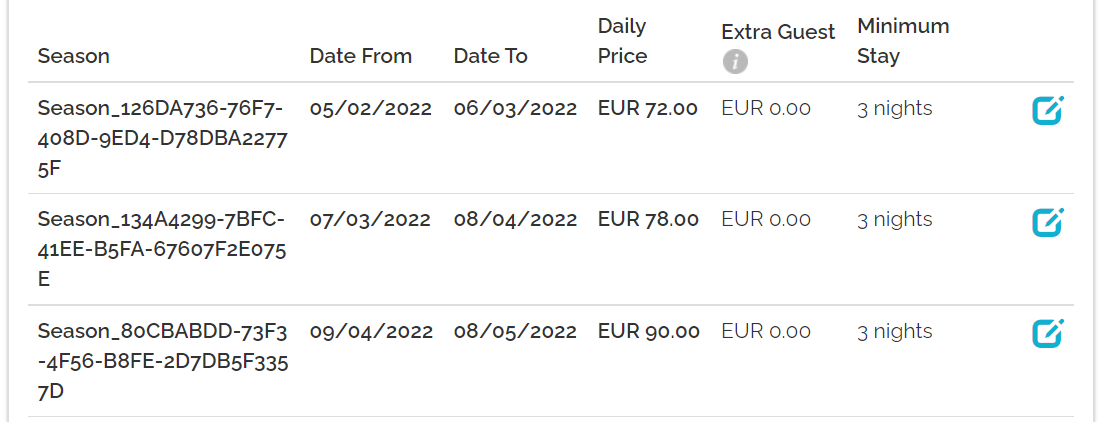This screenshot has width=1102, height=422.
Task: Click the EUR 78.00 daily price
Action: pos(648,220)
